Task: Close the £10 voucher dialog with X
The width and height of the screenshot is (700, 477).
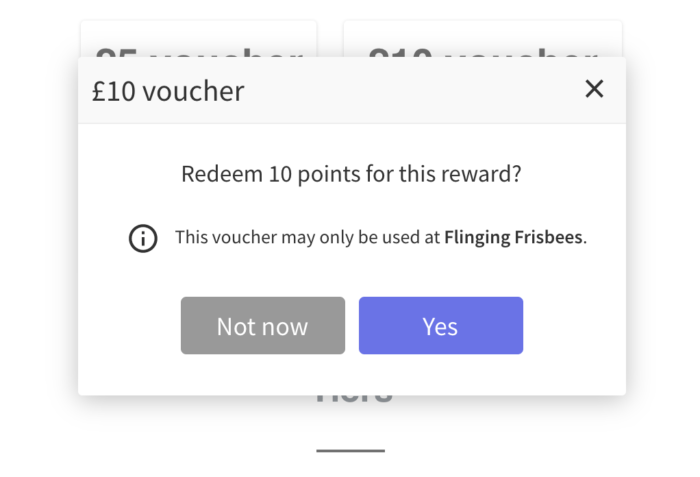Action: pos(594,89)
